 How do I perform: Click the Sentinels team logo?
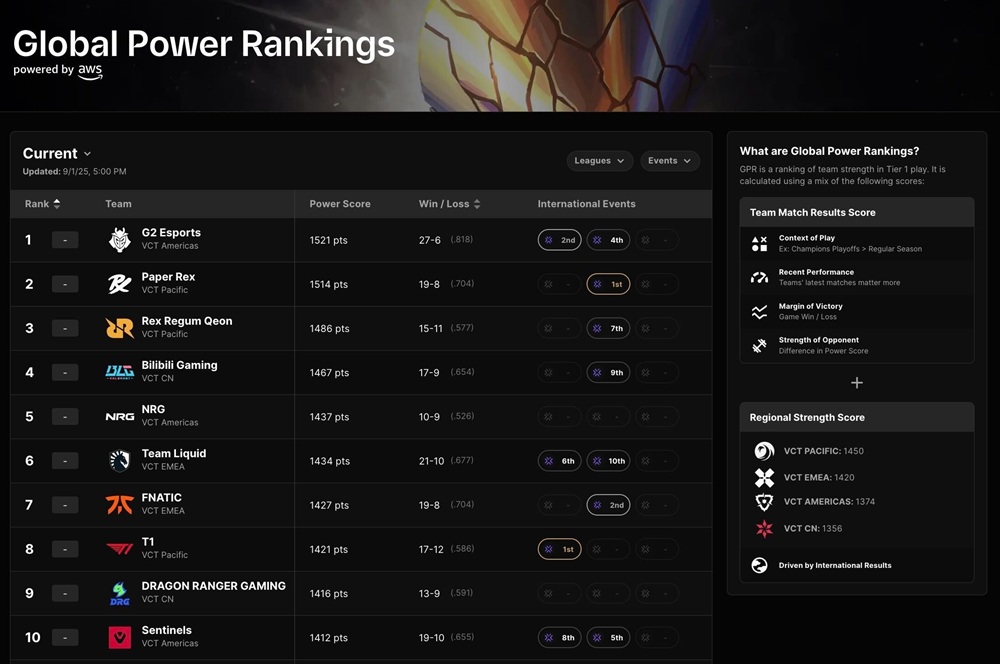coord(119,637)
